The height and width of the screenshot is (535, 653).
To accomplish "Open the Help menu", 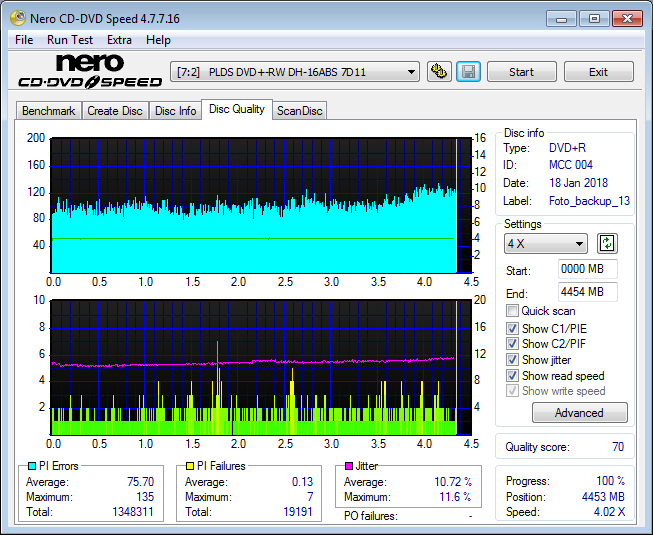I will (x=158, y=40).
